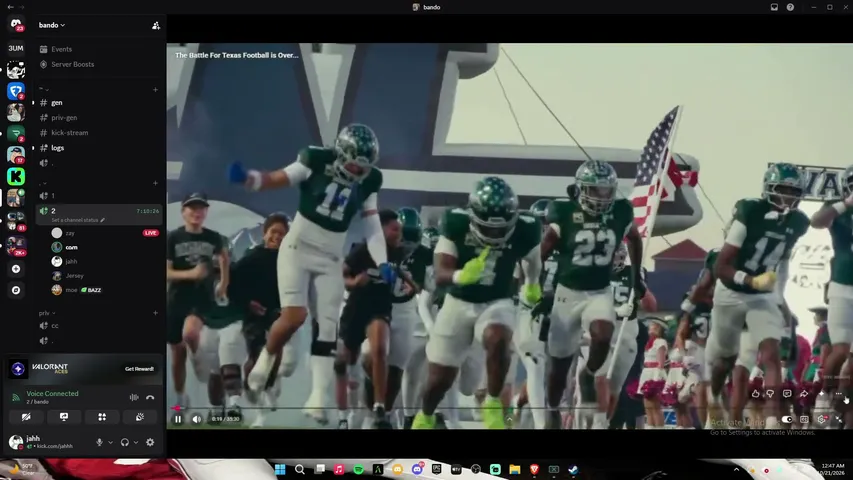Open video comments icon

(787, 393)
